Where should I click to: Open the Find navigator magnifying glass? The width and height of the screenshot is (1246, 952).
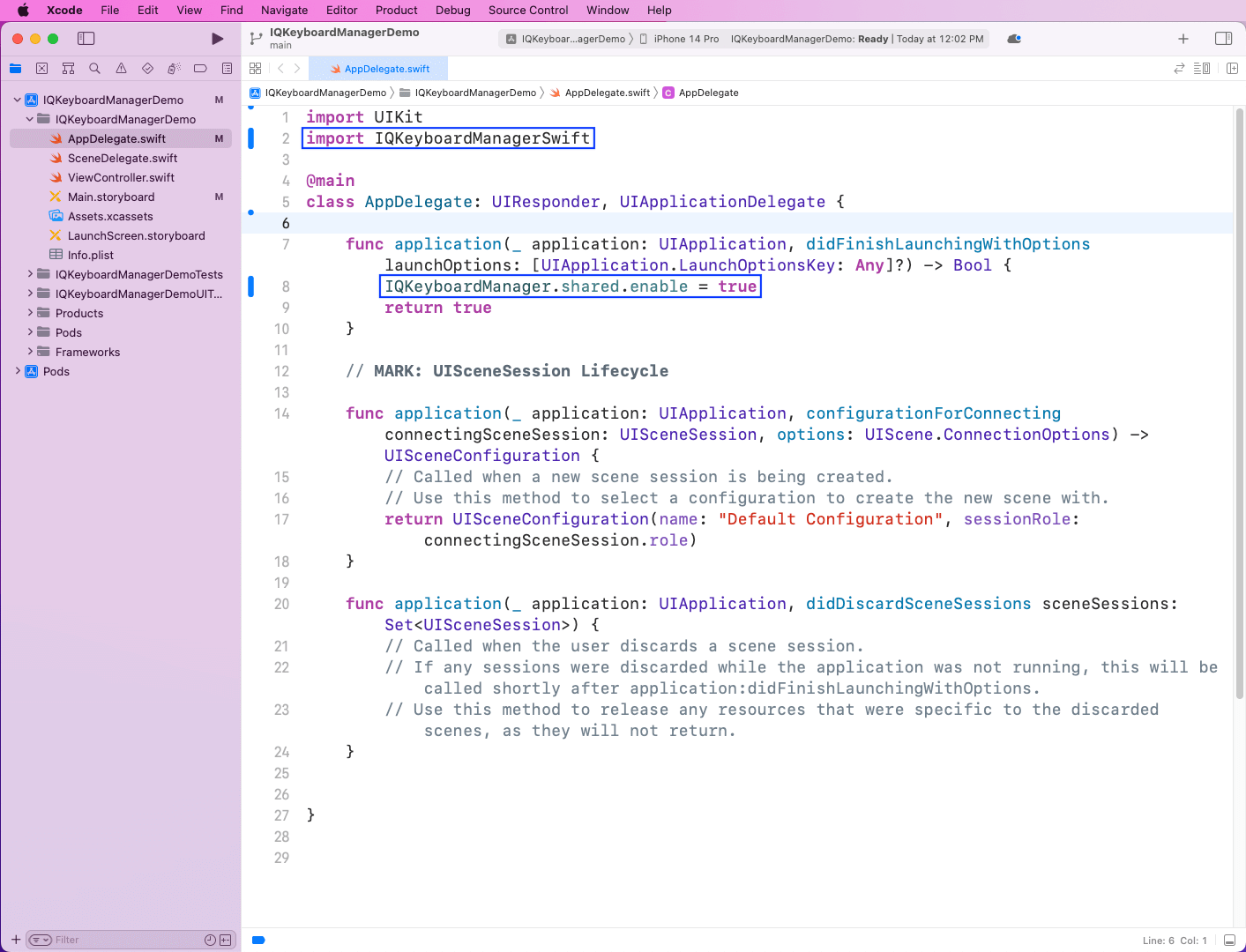(x=94, y=68)
